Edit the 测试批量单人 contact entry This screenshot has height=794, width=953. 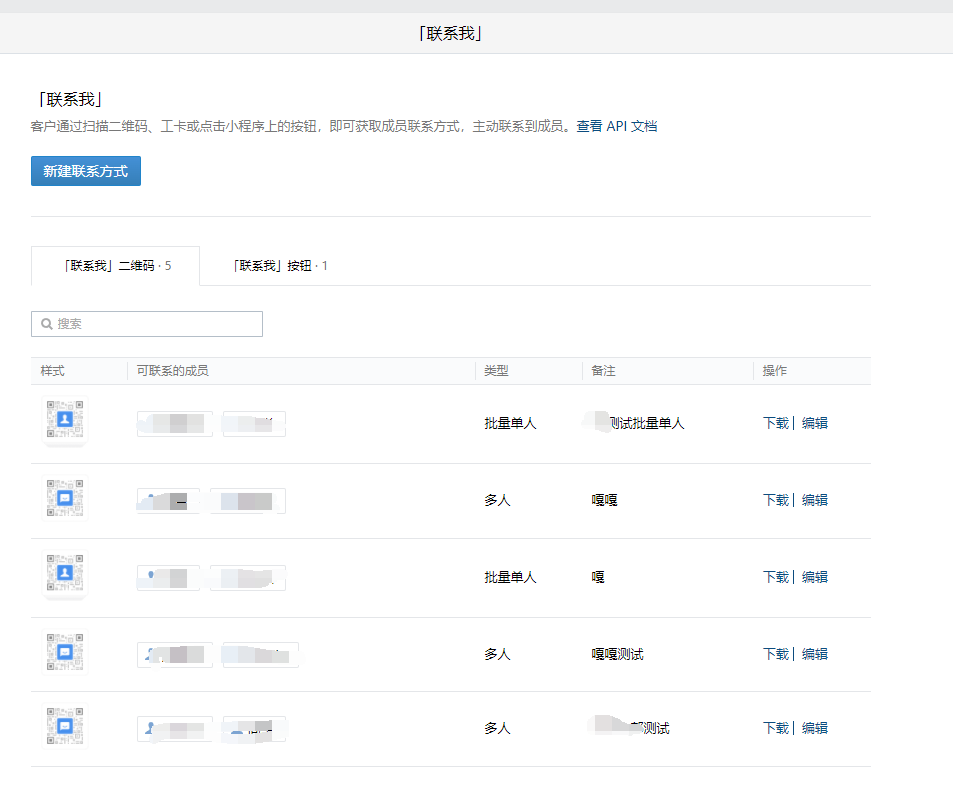(815, 423)
